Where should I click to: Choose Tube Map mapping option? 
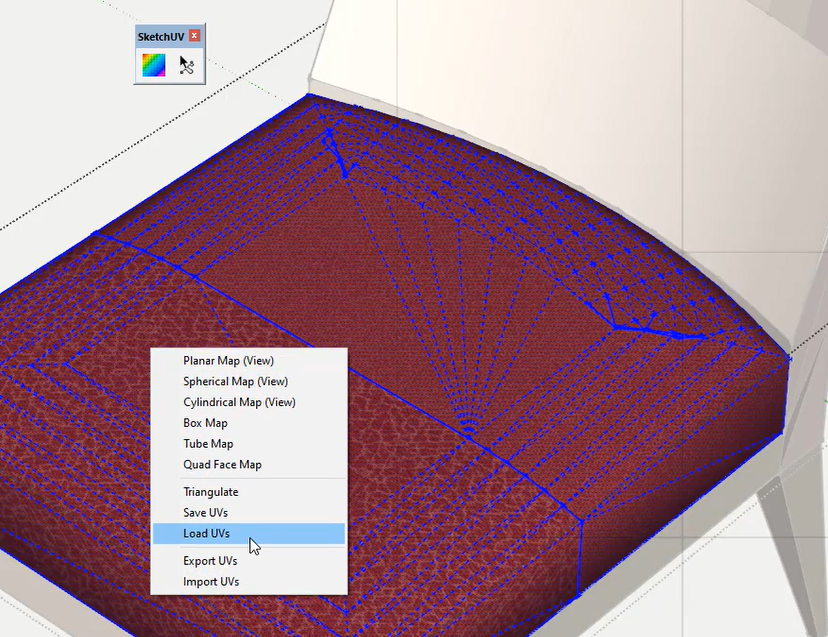tap(208, 444)
